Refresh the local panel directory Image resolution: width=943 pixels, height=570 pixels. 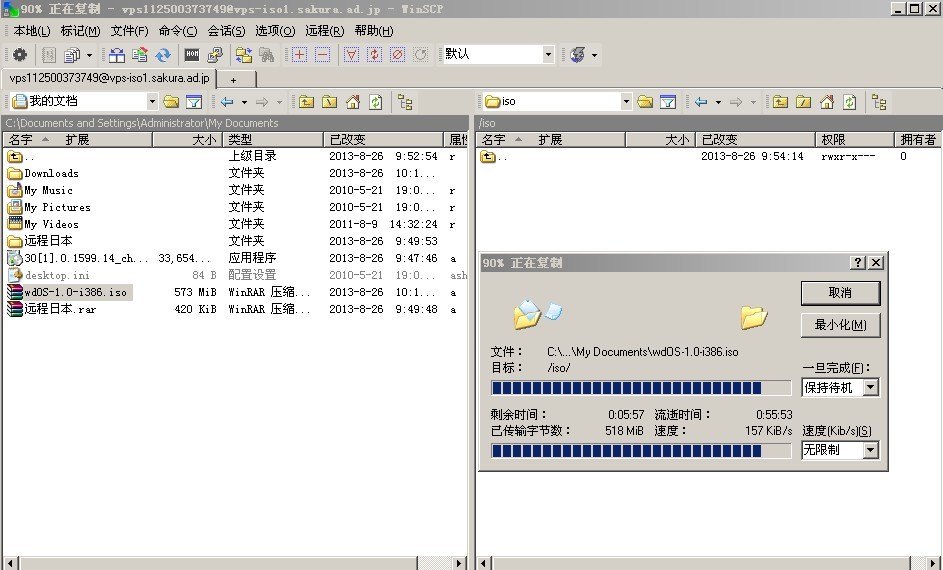(x=376, y=102)
